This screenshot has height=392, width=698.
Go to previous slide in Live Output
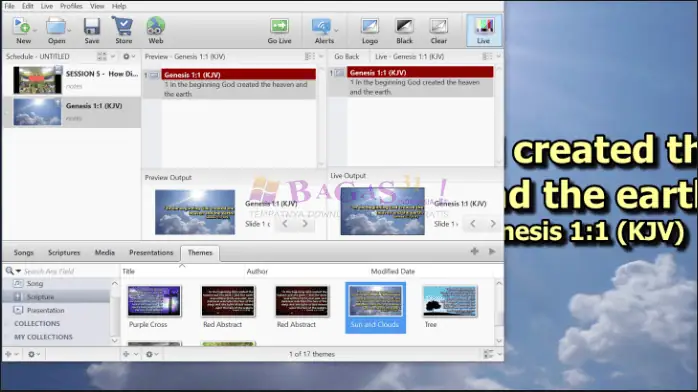tap(473, 224)
